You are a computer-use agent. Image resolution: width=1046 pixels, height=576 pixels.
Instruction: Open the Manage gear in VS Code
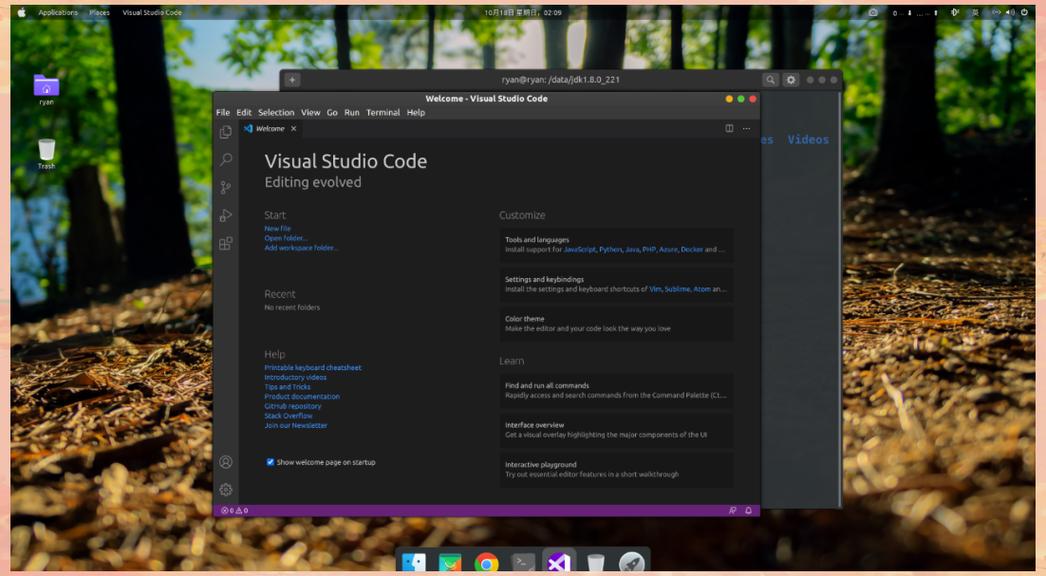pos(225,489)
